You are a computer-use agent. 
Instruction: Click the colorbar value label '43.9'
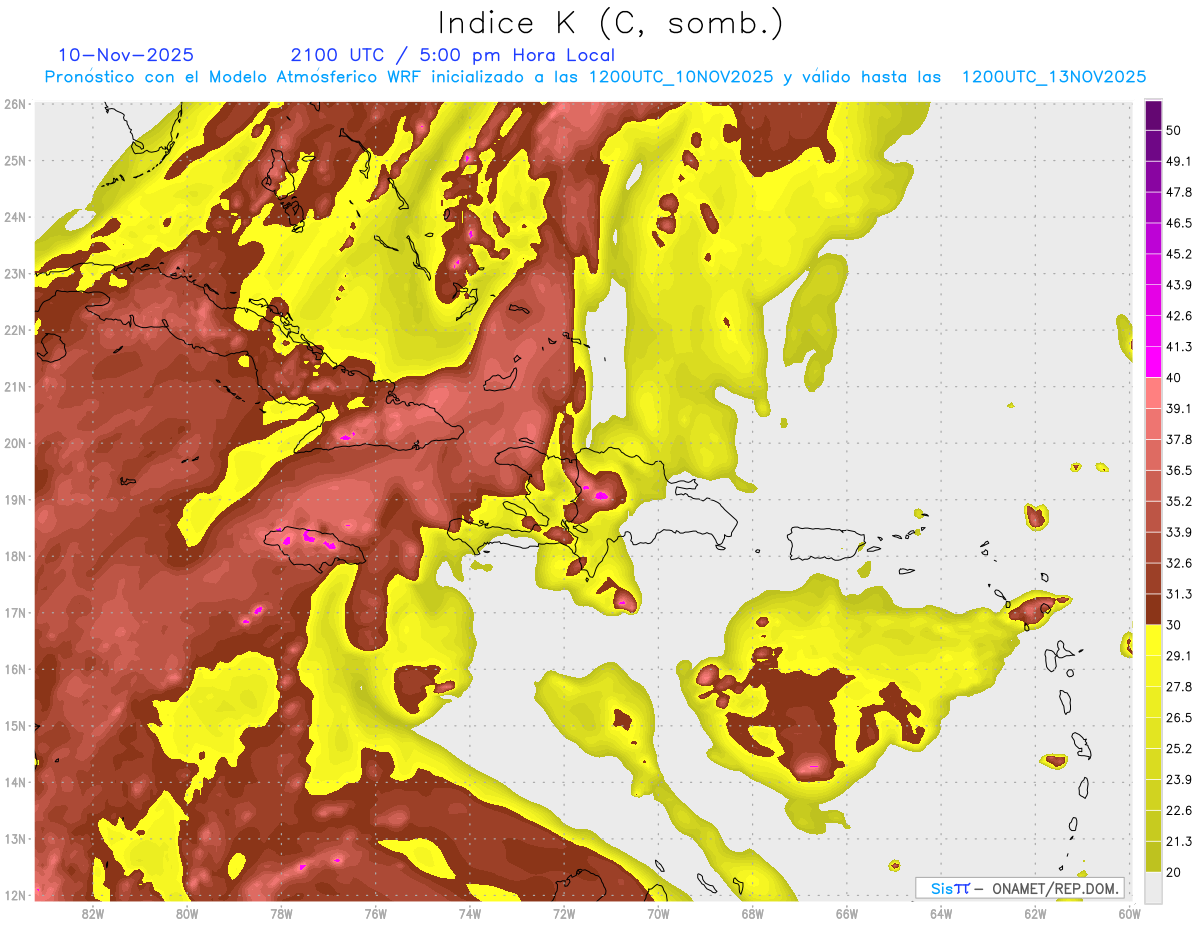tap(1177, 285)
